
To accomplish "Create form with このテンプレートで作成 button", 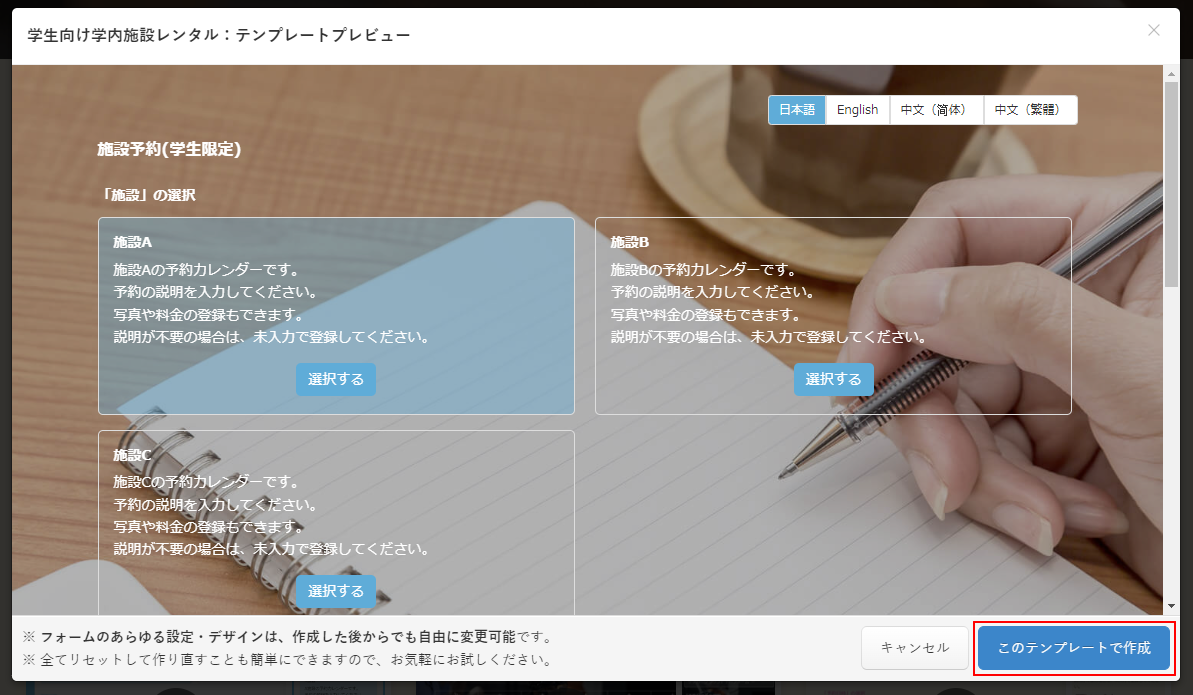I will (x=1073, y=648).
